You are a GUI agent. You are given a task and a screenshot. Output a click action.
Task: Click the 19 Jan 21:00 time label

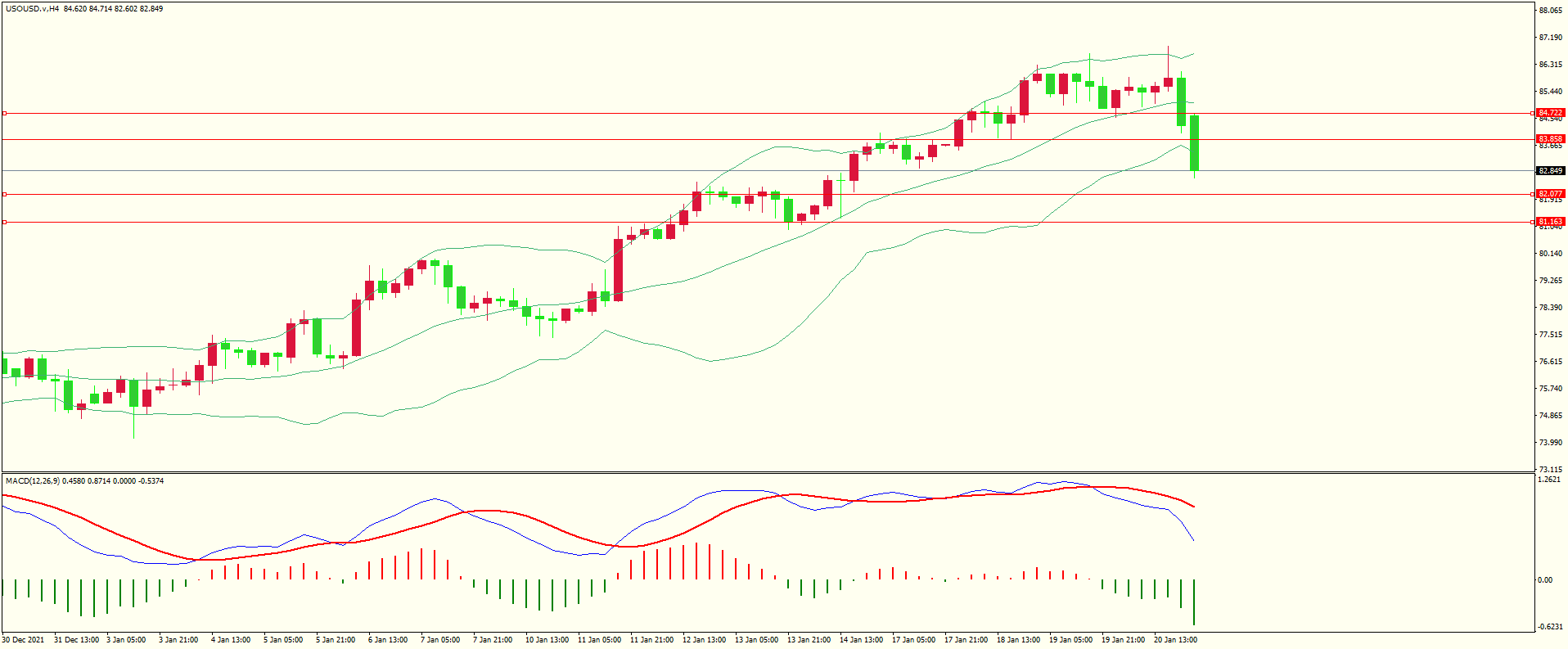(1124, 640)
